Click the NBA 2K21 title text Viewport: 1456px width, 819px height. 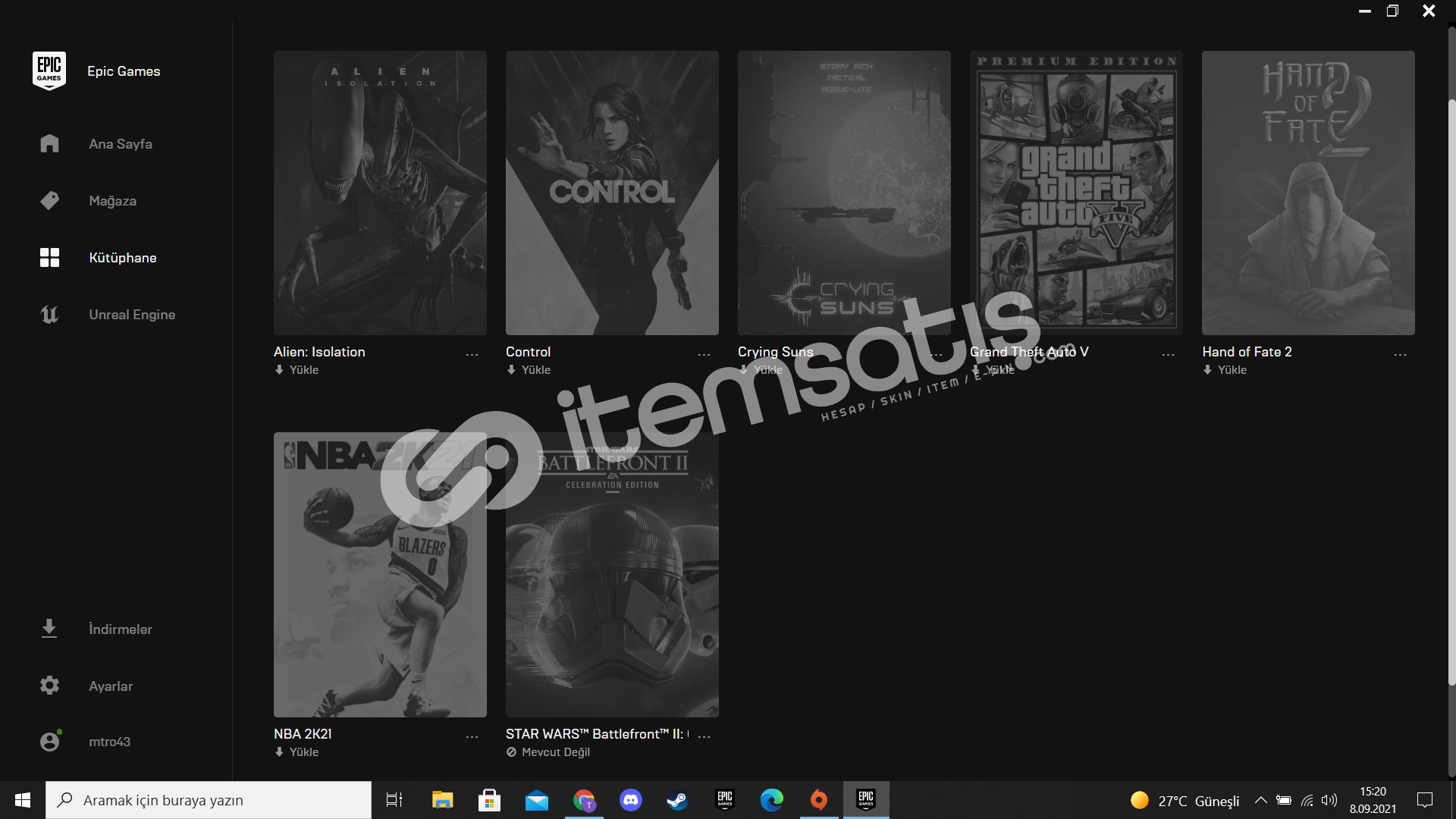[x=303, y=734]
